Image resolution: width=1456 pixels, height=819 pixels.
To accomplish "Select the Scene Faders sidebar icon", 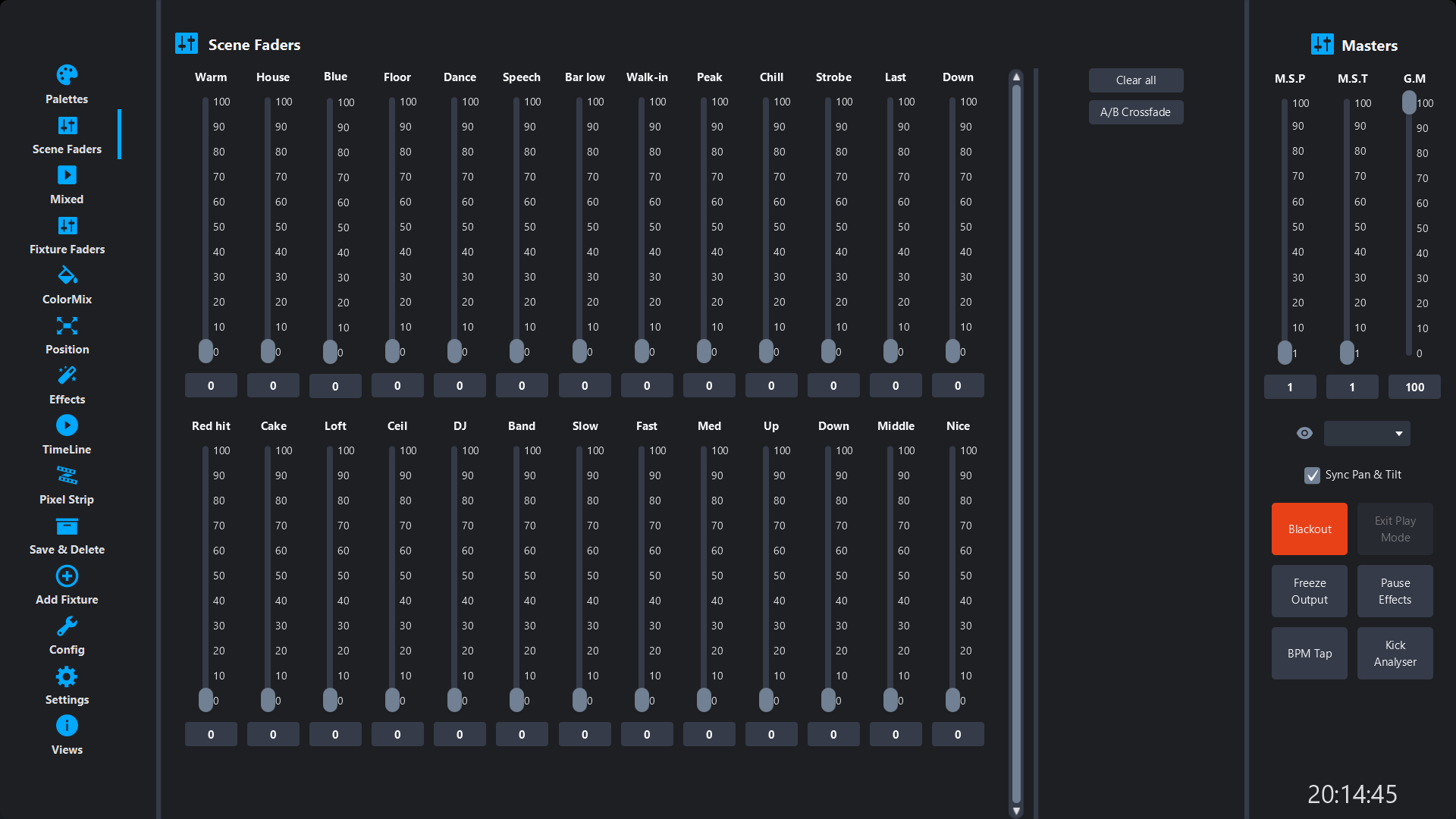I will 67,125.
